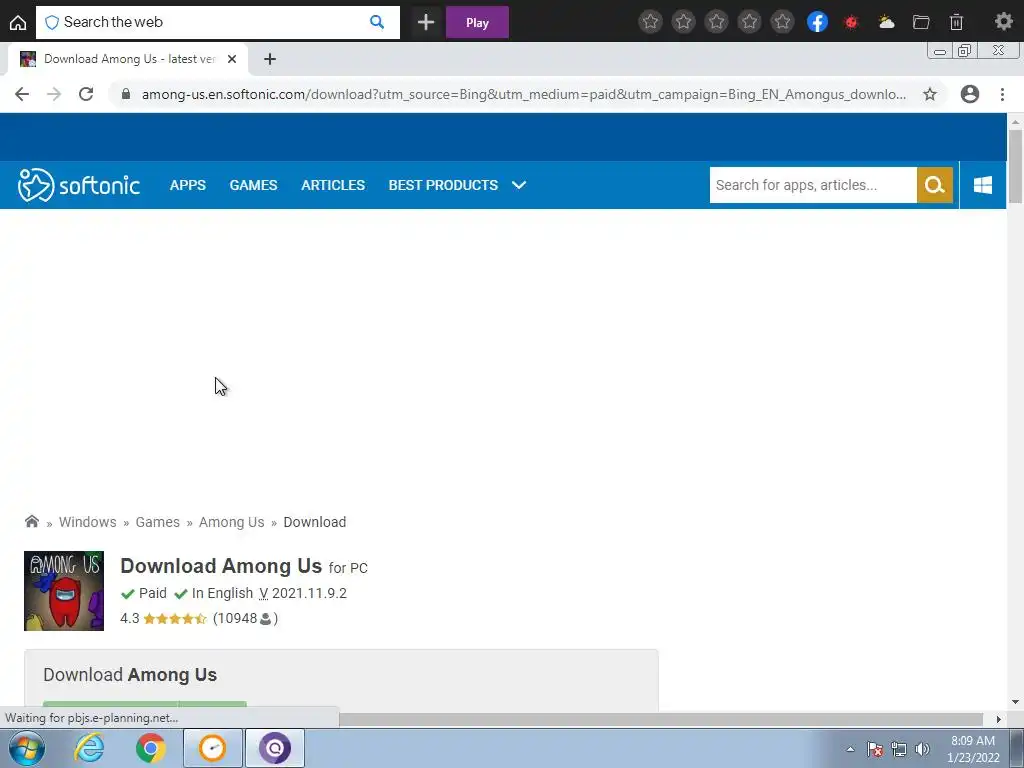Open the ARTICLES menu item
This screenshot has height=768, width=1024.
pos(333,185)
